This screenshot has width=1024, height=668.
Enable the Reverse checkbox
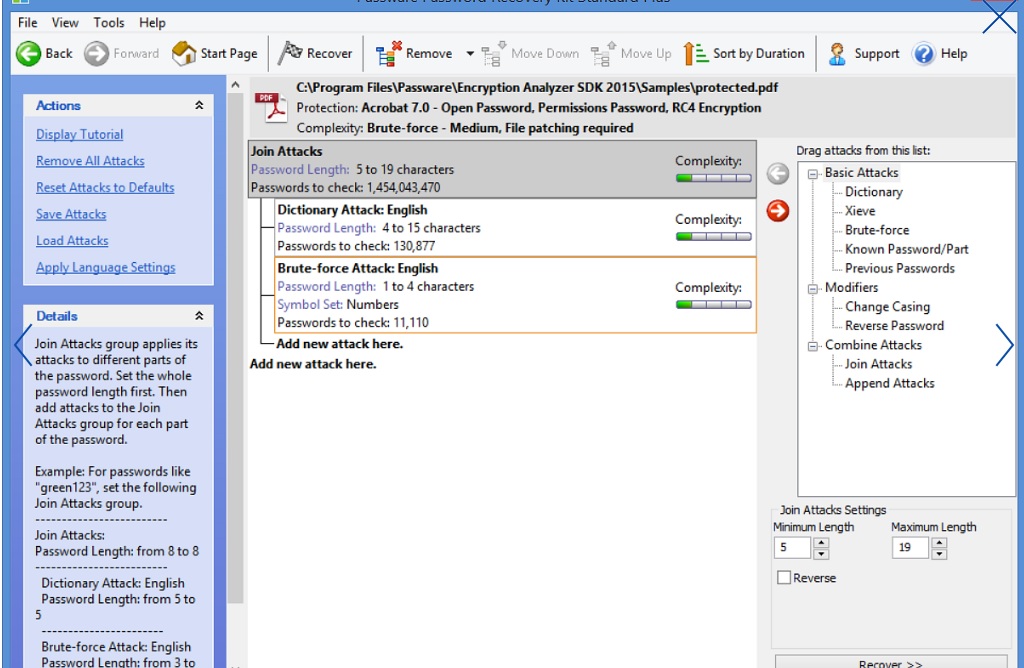tap(784, 578)
